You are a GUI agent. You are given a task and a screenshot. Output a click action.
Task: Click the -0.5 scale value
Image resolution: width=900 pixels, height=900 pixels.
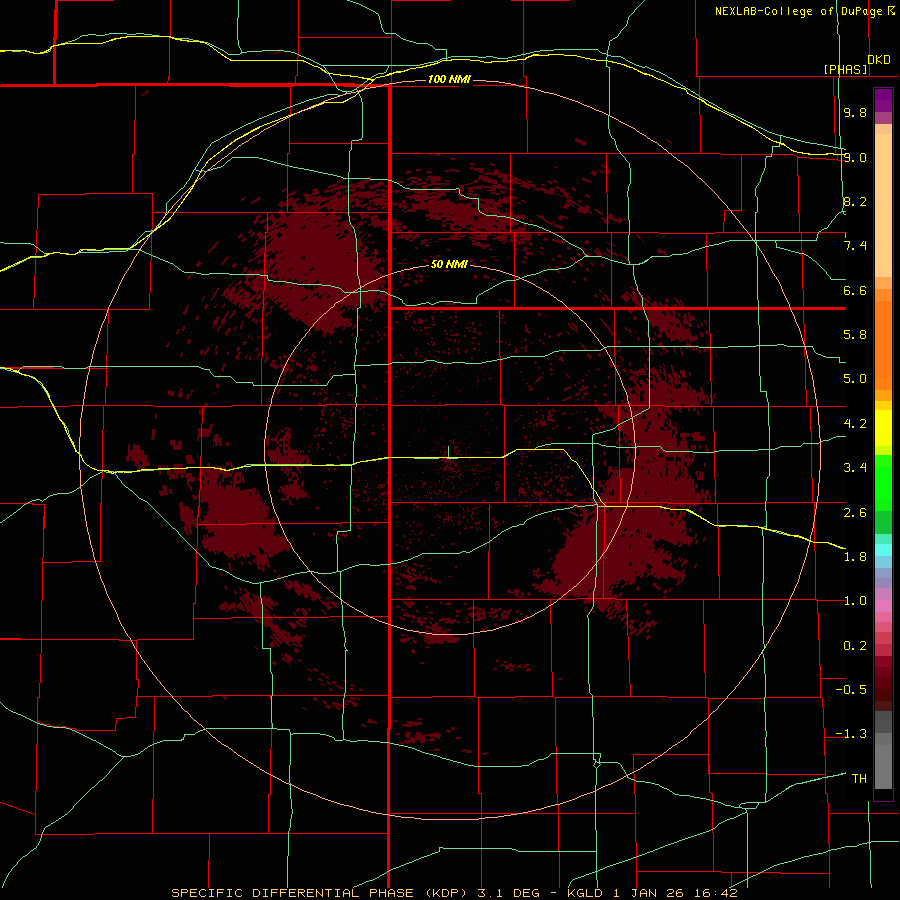pyautogui.click(x=851, y=690)
